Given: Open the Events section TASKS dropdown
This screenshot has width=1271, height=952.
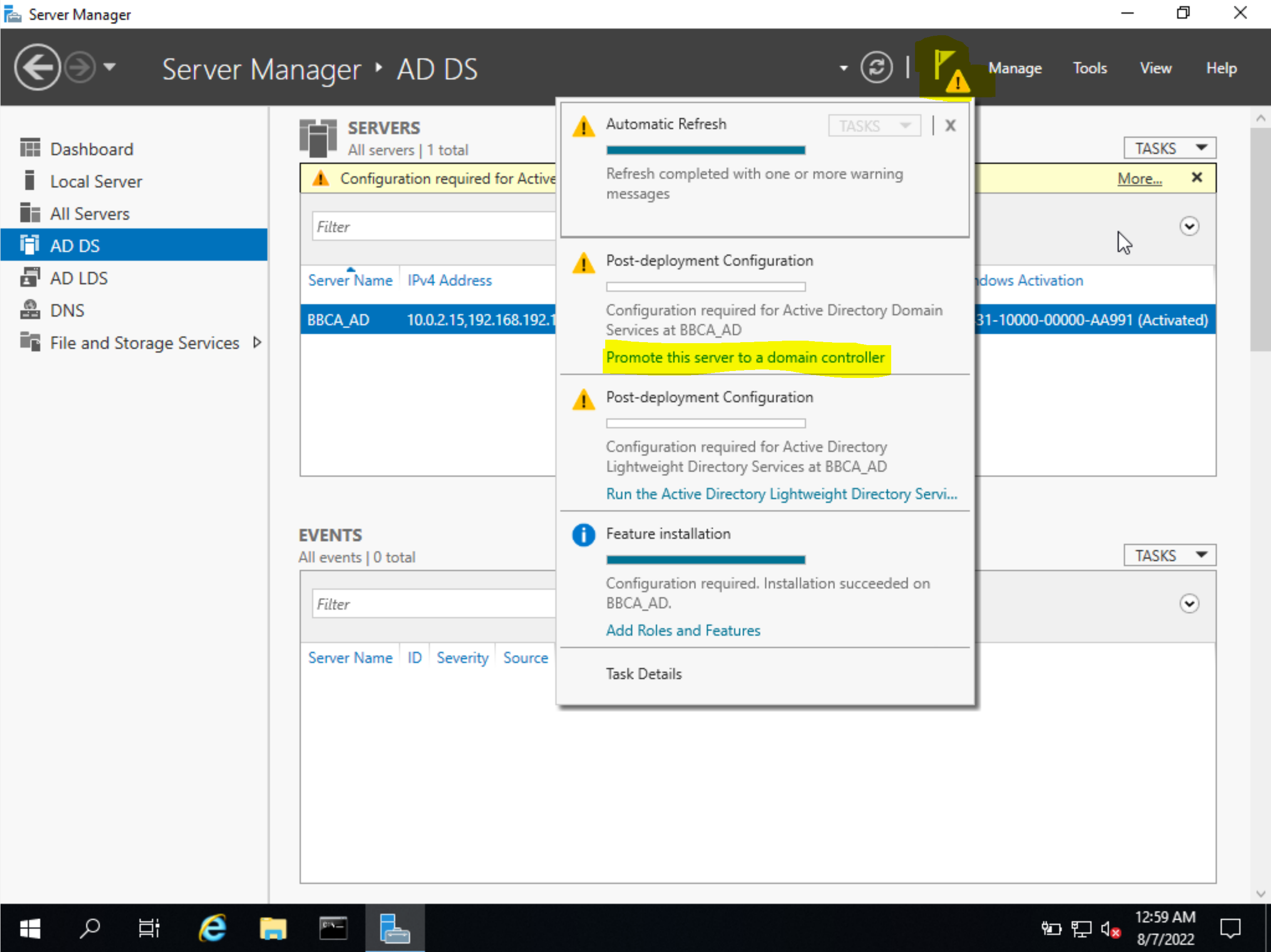Looking at the screenshot, I should (x=1169, y=555).
